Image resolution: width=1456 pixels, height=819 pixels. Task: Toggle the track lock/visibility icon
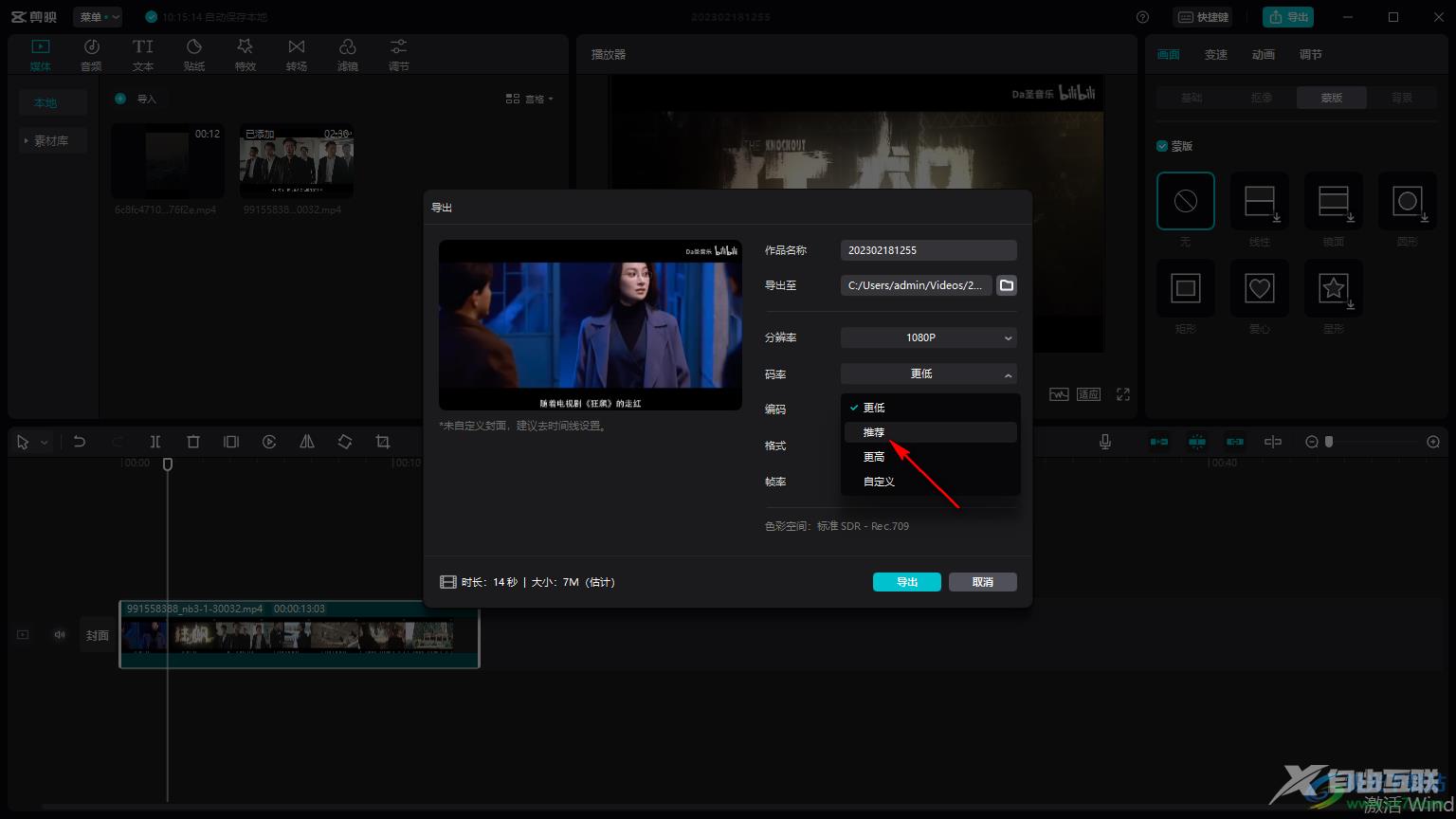[23, 635]
